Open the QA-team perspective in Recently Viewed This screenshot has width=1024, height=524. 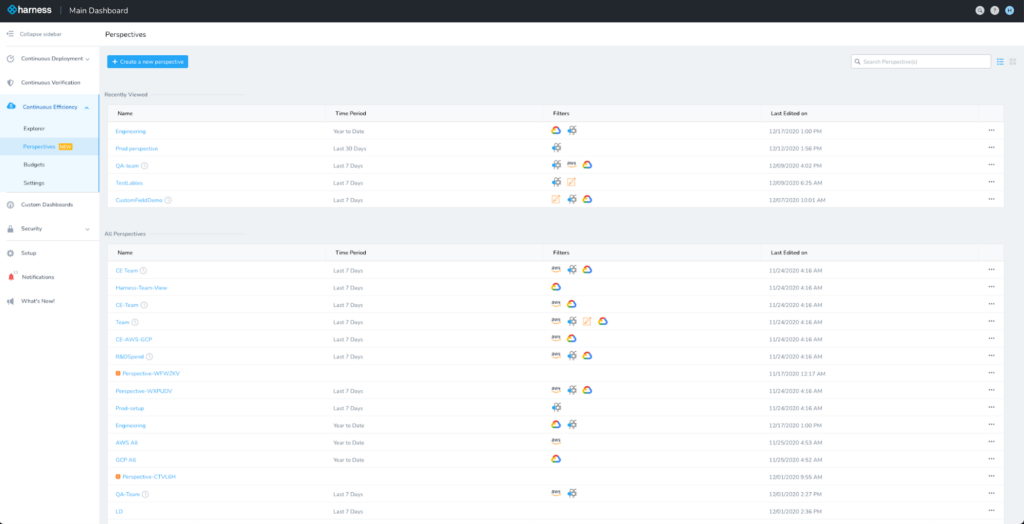point(127,166)
